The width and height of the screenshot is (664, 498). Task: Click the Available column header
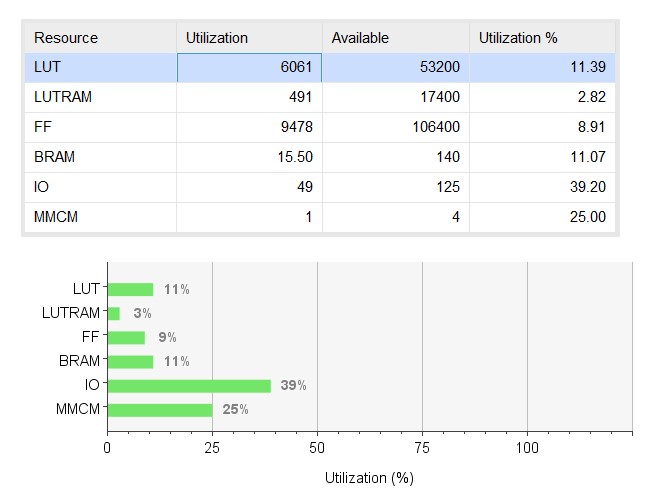[x=396, y=38]
